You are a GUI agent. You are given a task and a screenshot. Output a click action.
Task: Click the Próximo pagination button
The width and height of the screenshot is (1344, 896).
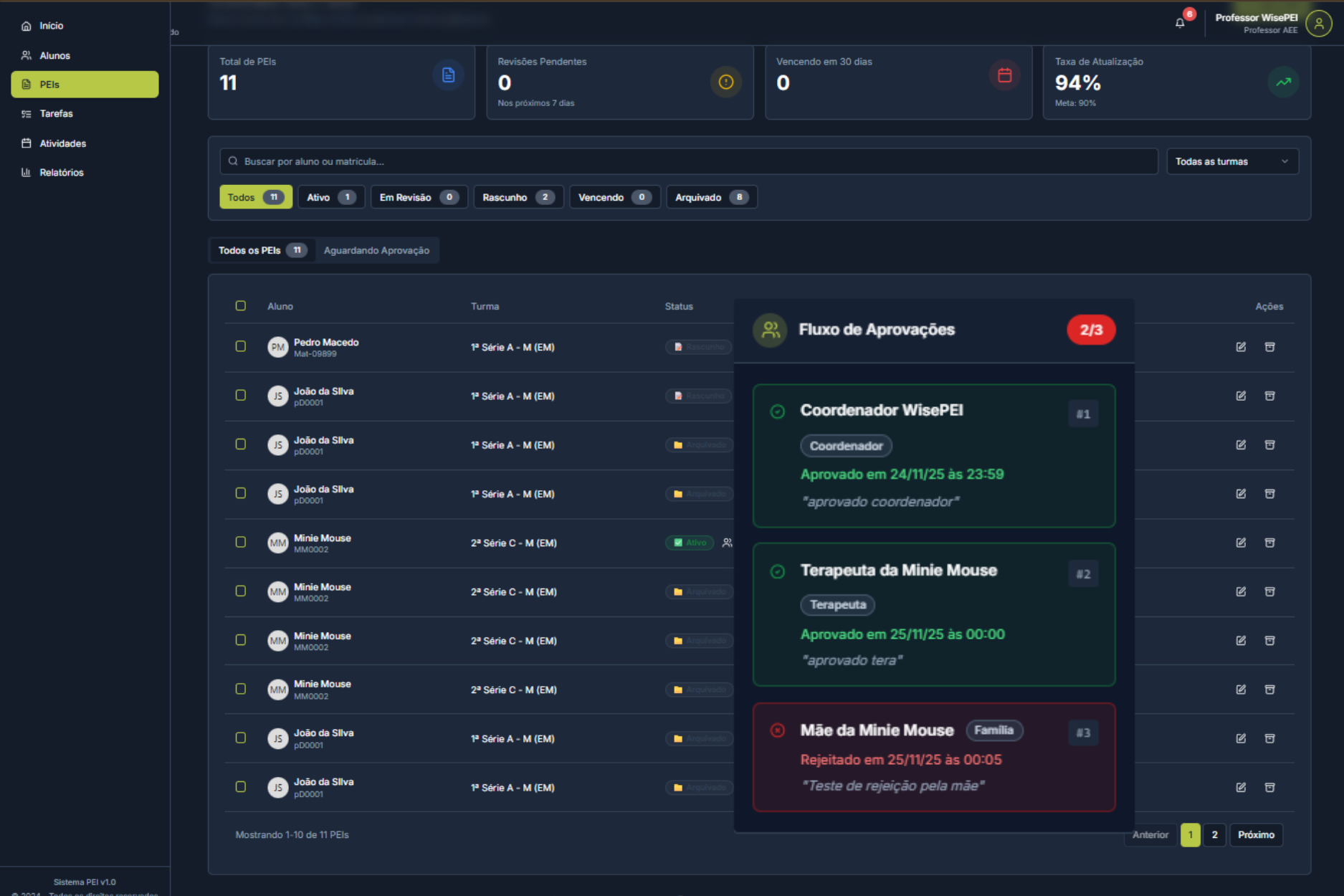pyautogui.click(x=1255, y=835)
